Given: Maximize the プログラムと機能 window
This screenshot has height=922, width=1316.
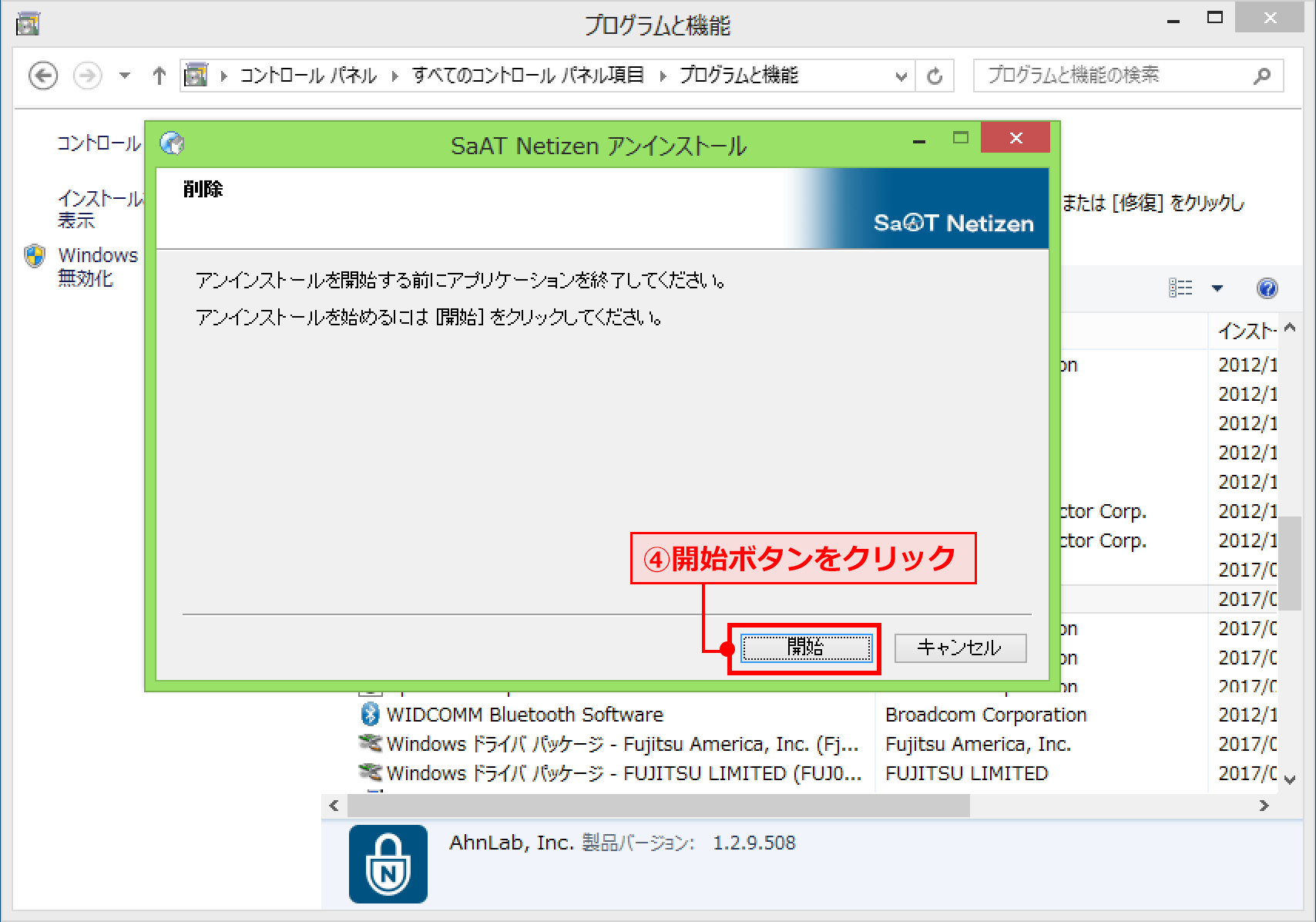Looking at the screenshot, I should 1215,18.
